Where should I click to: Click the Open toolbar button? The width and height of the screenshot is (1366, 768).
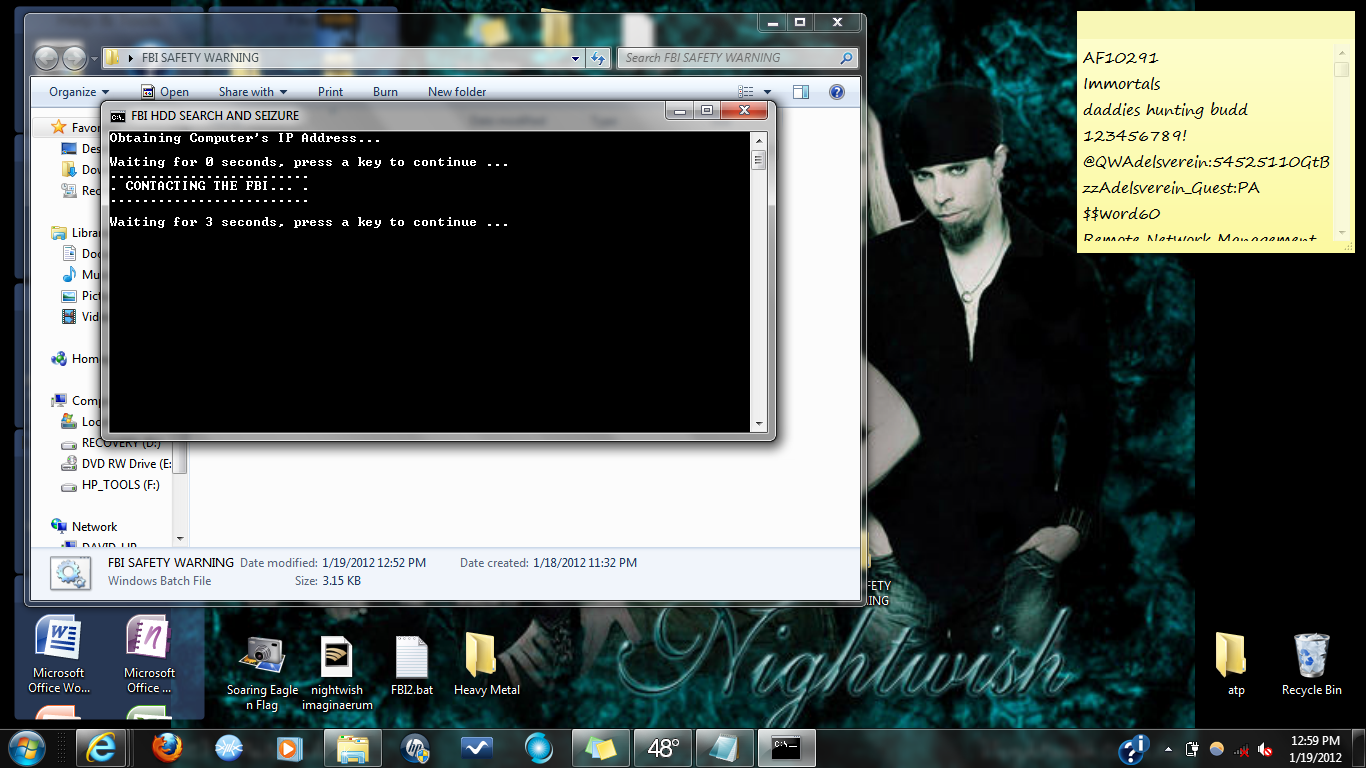pyautogui.click(x=165, y=92)
